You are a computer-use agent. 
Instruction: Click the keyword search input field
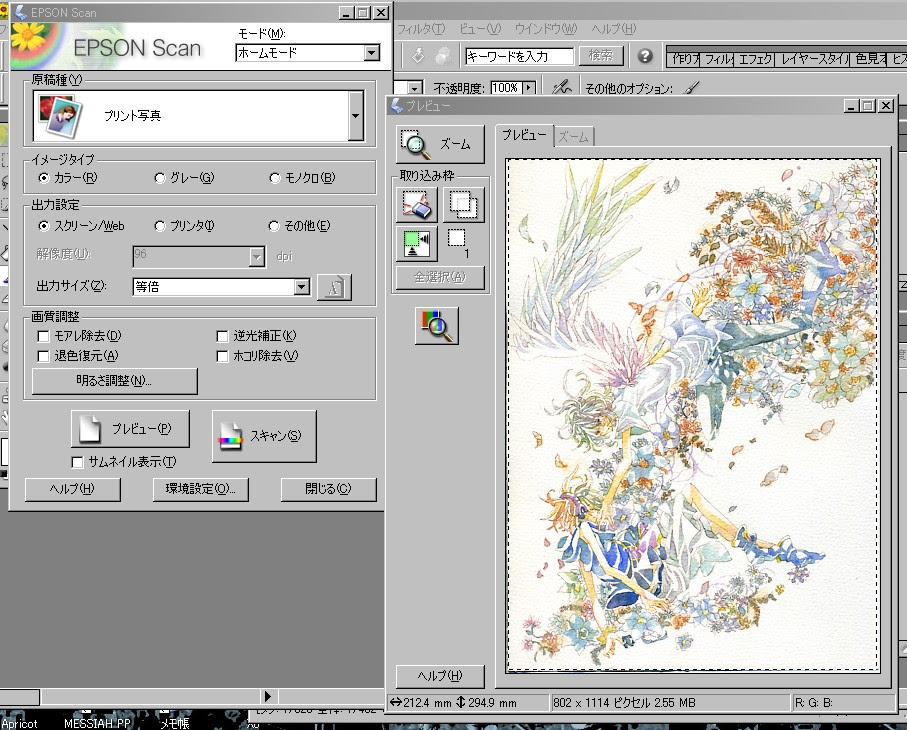519,56
